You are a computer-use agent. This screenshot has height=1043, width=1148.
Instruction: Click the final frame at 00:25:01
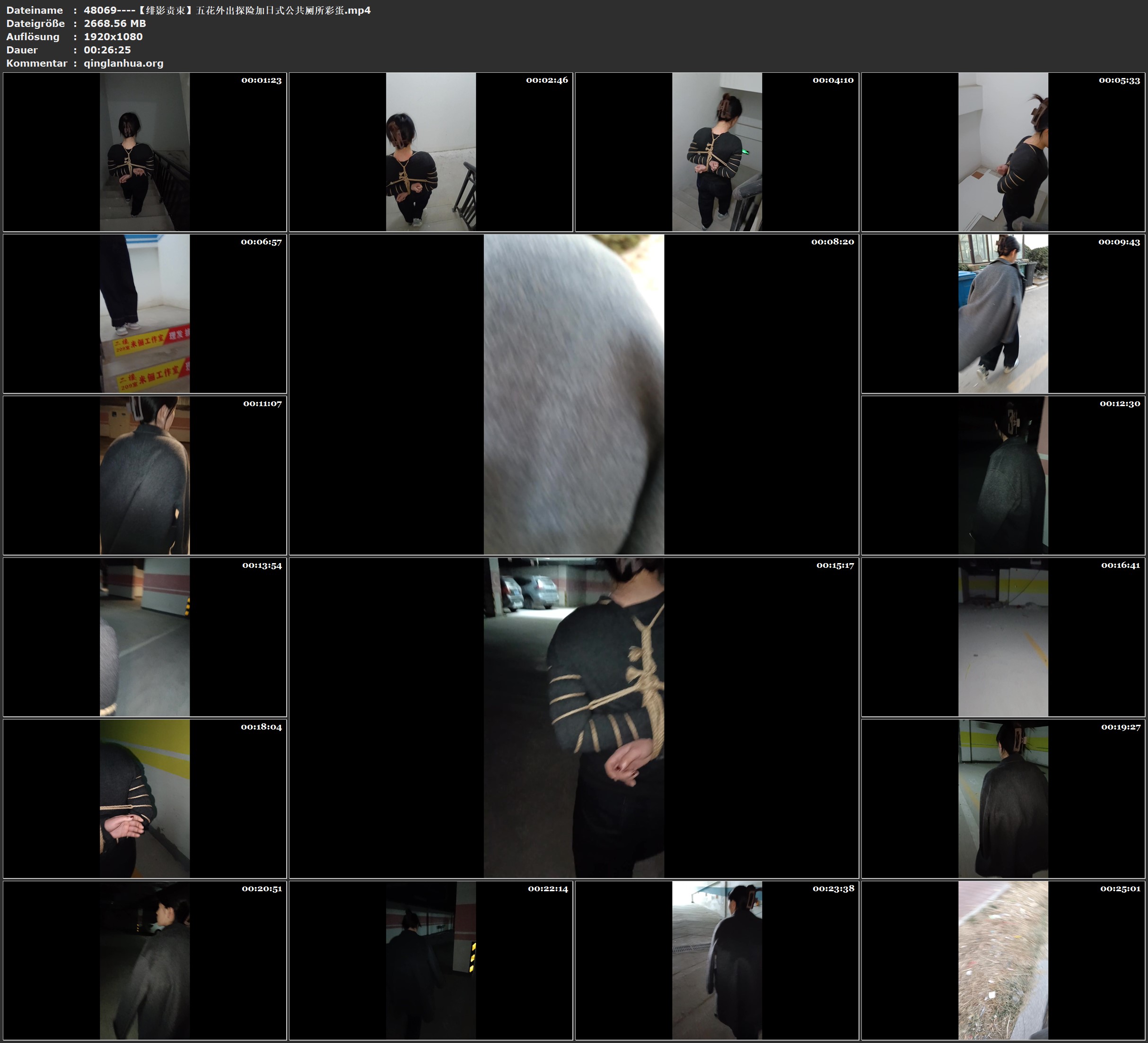(1003, 960)
